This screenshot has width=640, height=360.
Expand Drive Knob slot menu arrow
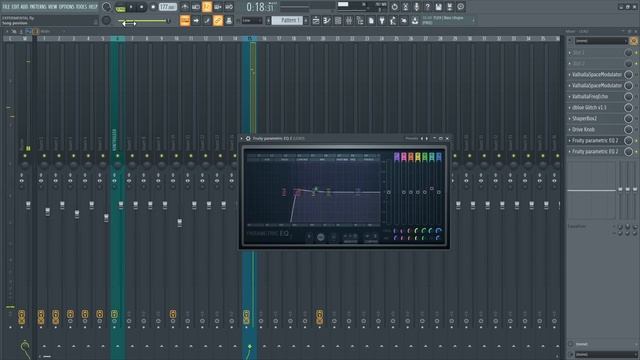pyautogui.click(x=570, y=130)
